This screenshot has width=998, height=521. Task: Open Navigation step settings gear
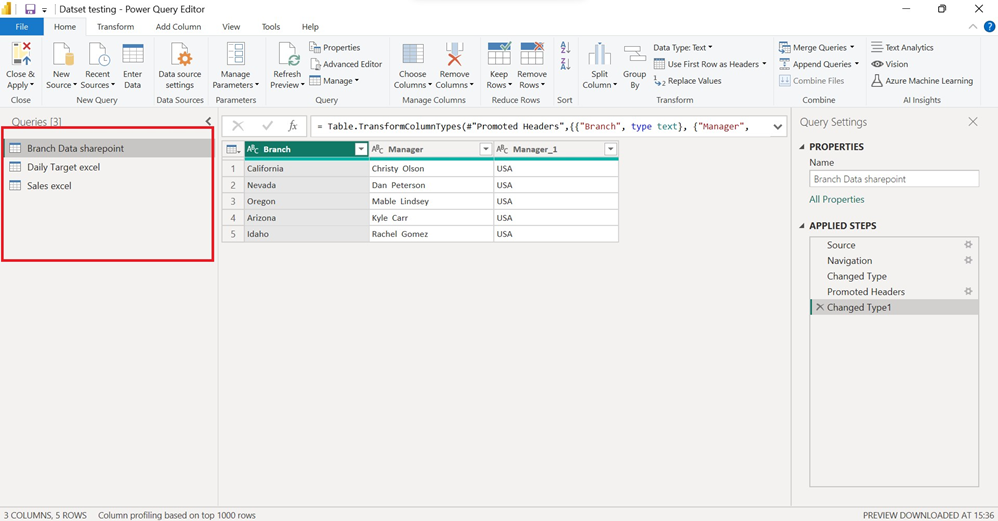(x=968, y=260)
